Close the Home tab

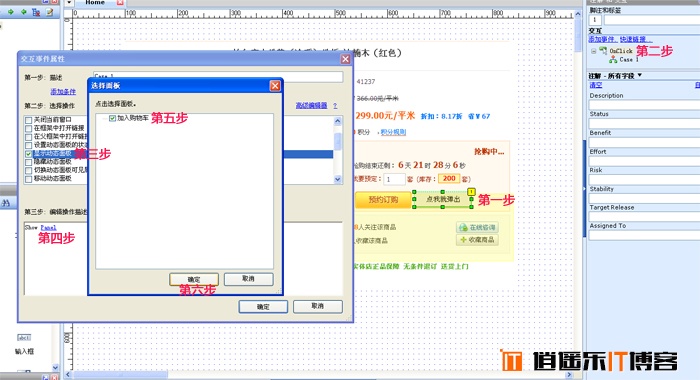click(120, 3)
